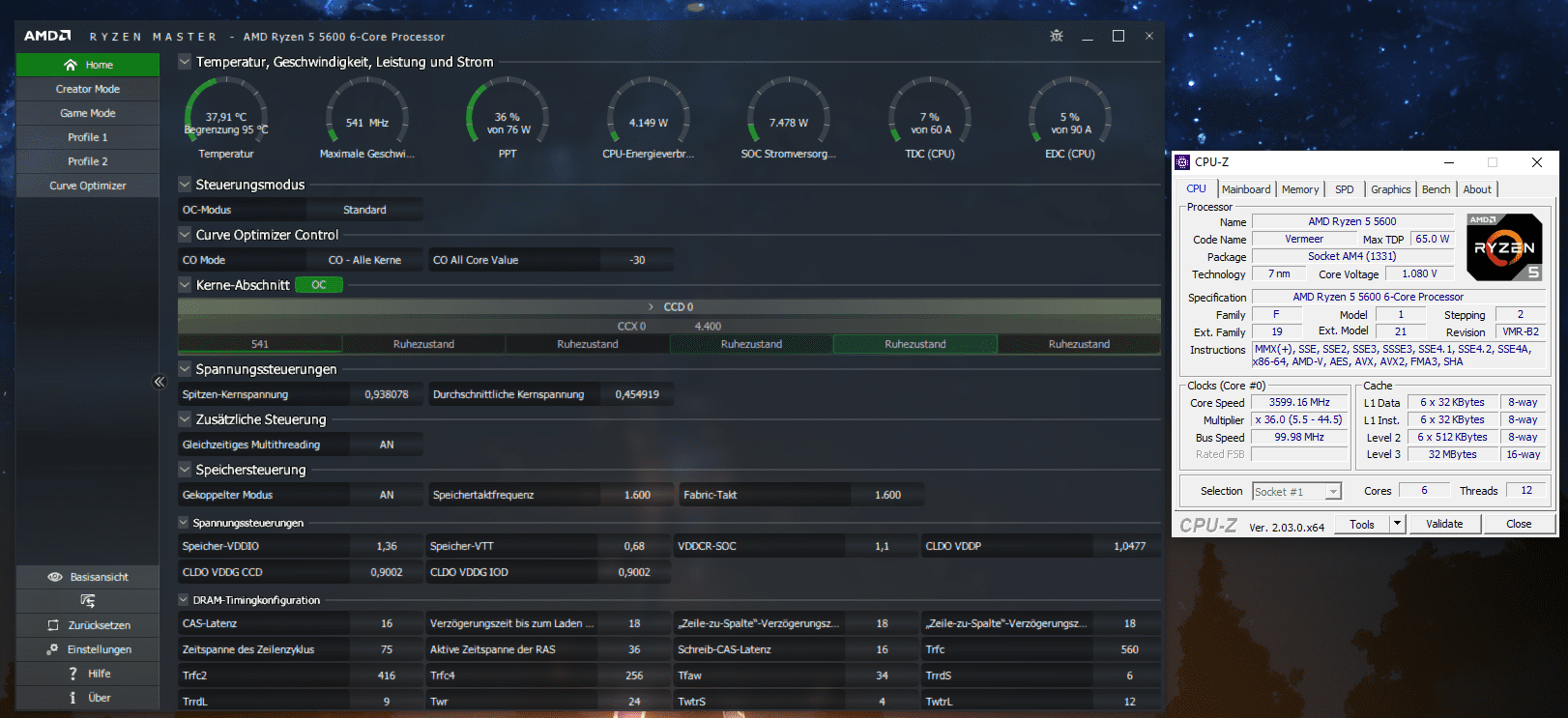Click the CLDO VDDP 1,0477 value
The image size is (1568, 718).
[1129, 546]
